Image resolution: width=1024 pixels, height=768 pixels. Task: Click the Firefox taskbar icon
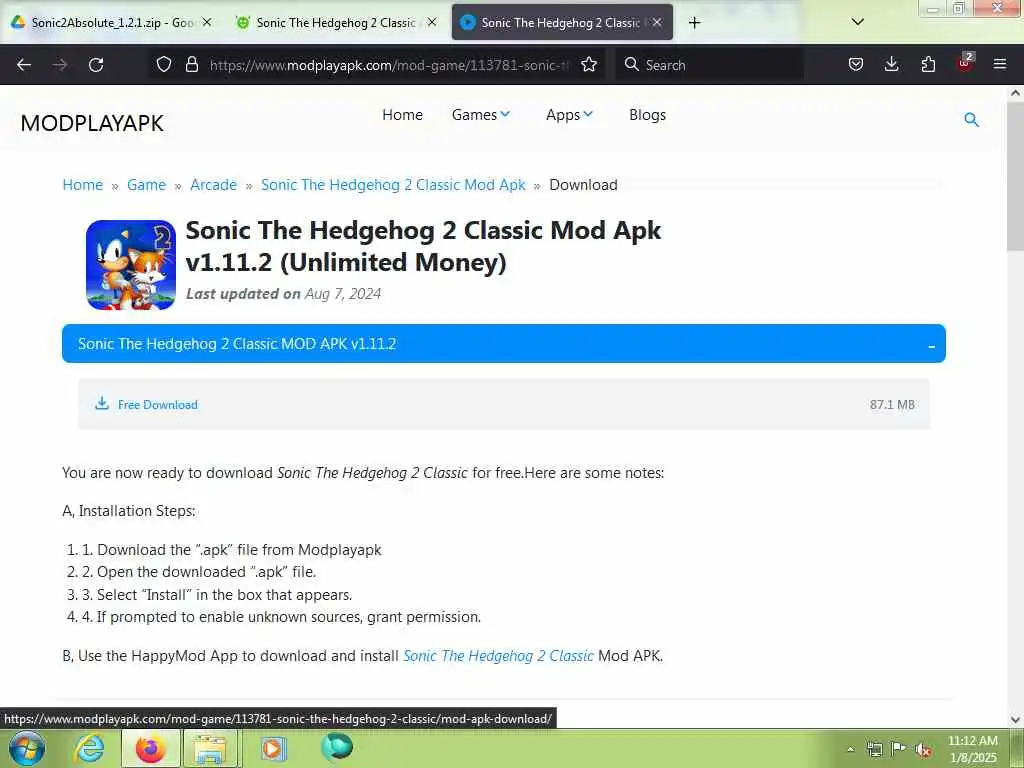(150, 749)
